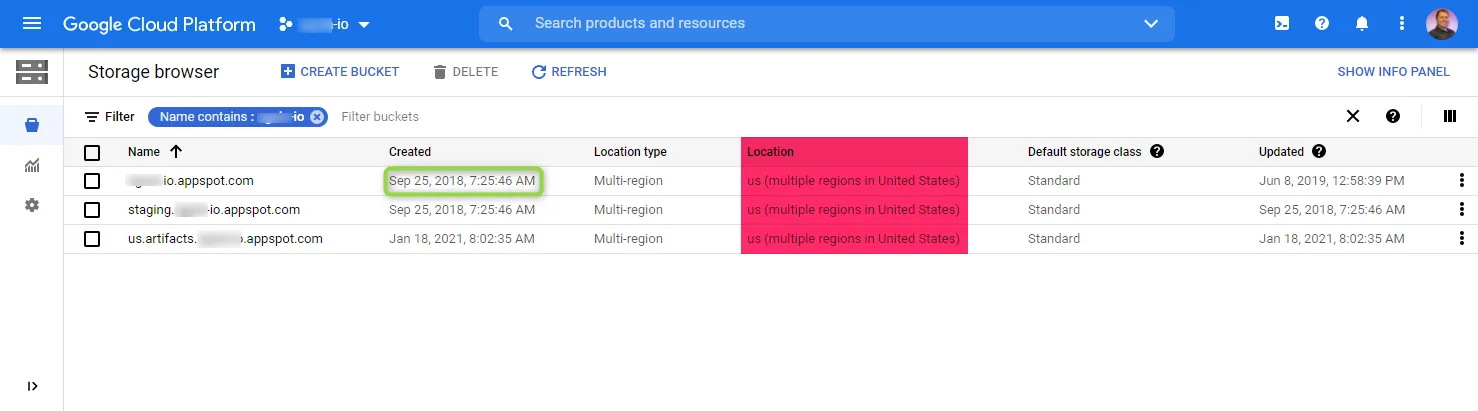Click the Create Bucket button
This screenshot has height=411, width=1478.
[340, 72]
